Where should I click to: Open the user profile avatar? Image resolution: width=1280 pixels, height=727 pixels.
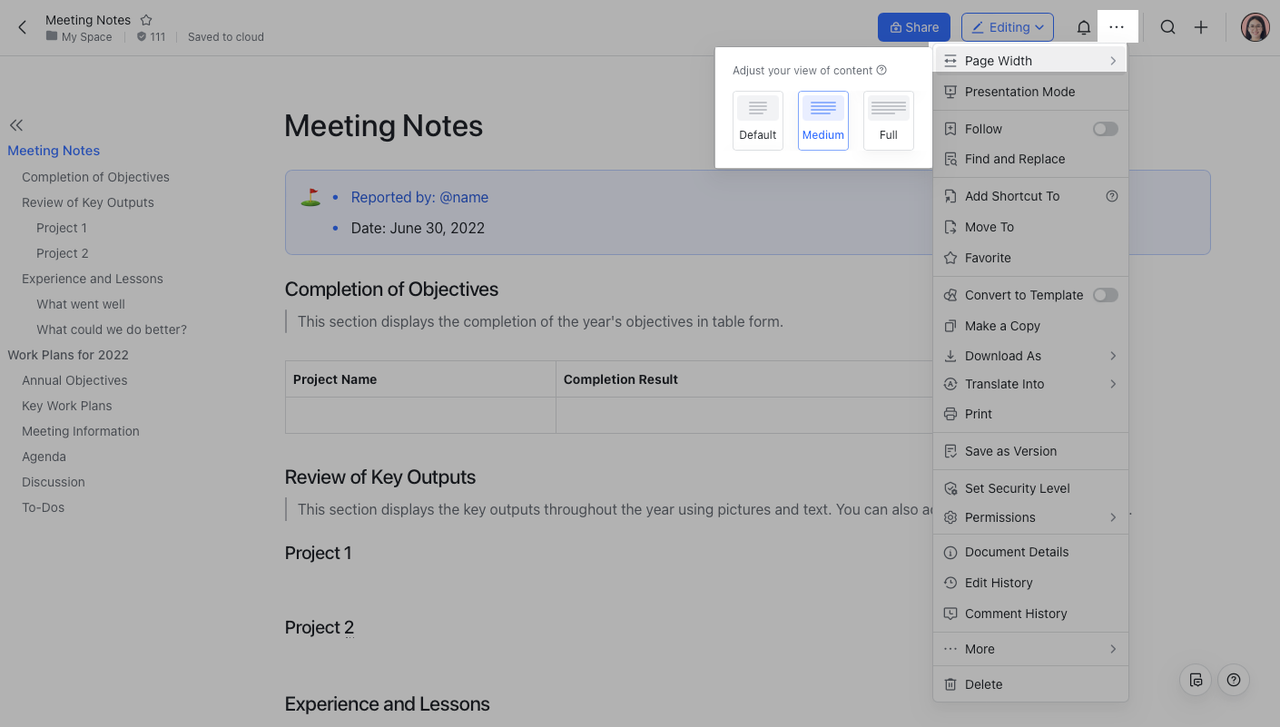(1254, 28)
